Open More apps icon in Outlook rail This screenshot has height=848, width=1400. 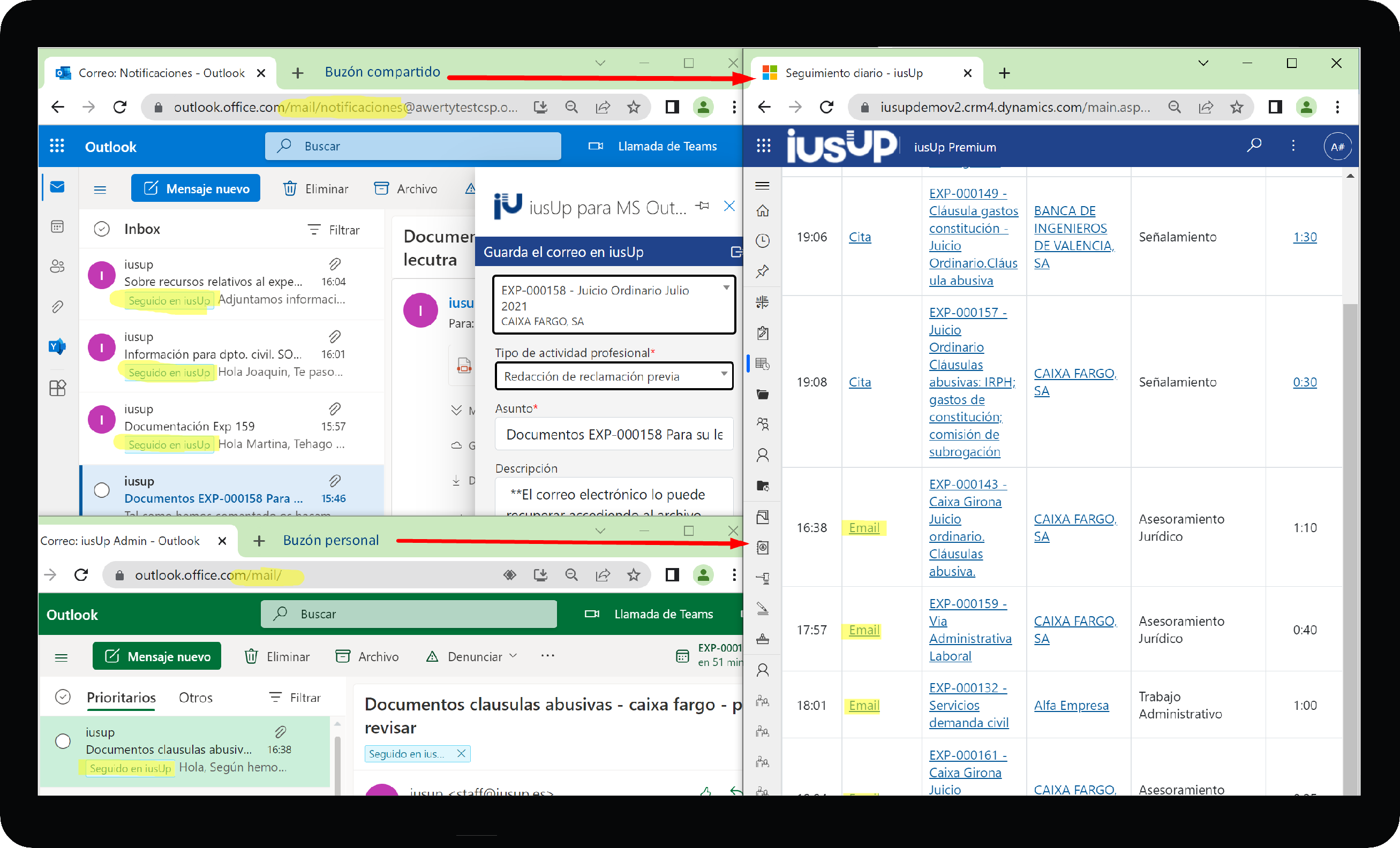coord(57,388)
